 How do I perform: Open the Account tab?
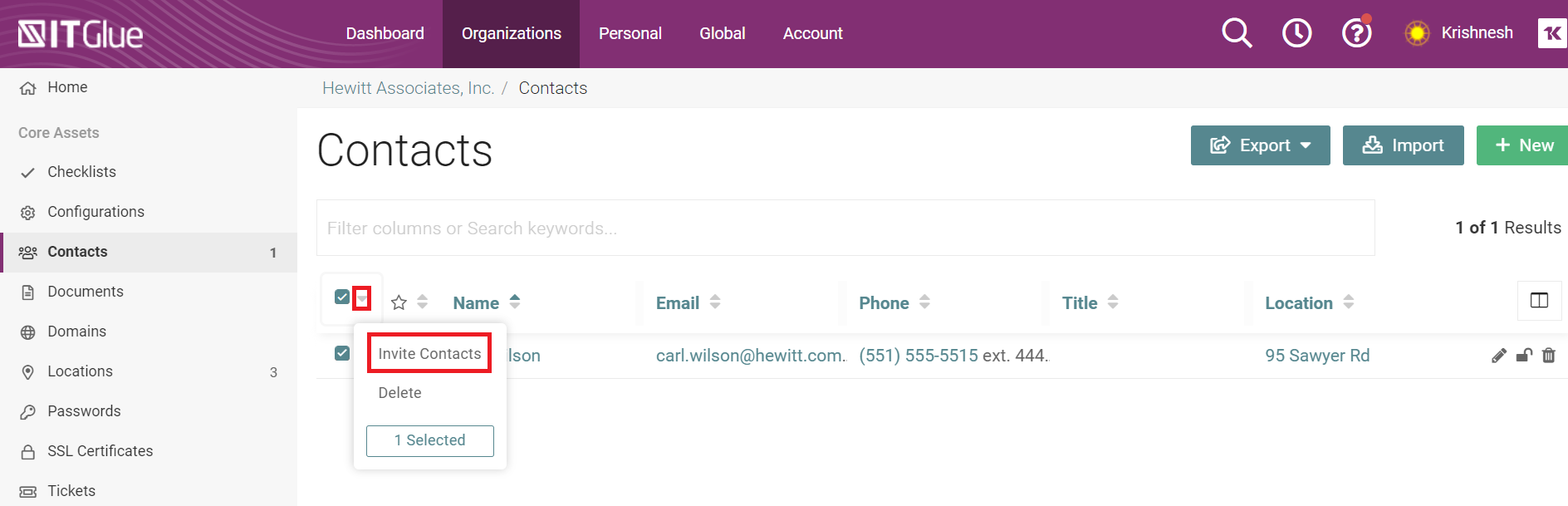pyautogui.click(x=813, y=34)
